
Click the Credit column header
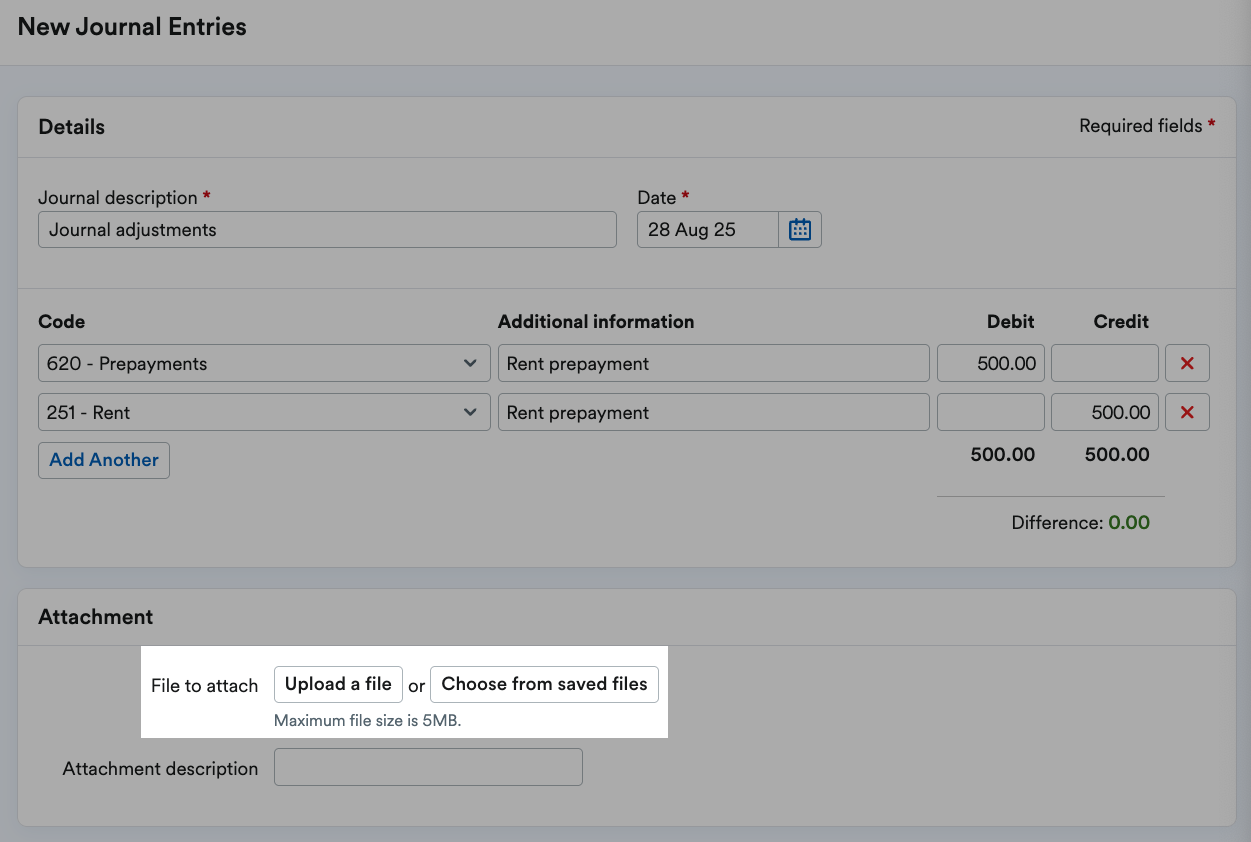pos(1121,322)
